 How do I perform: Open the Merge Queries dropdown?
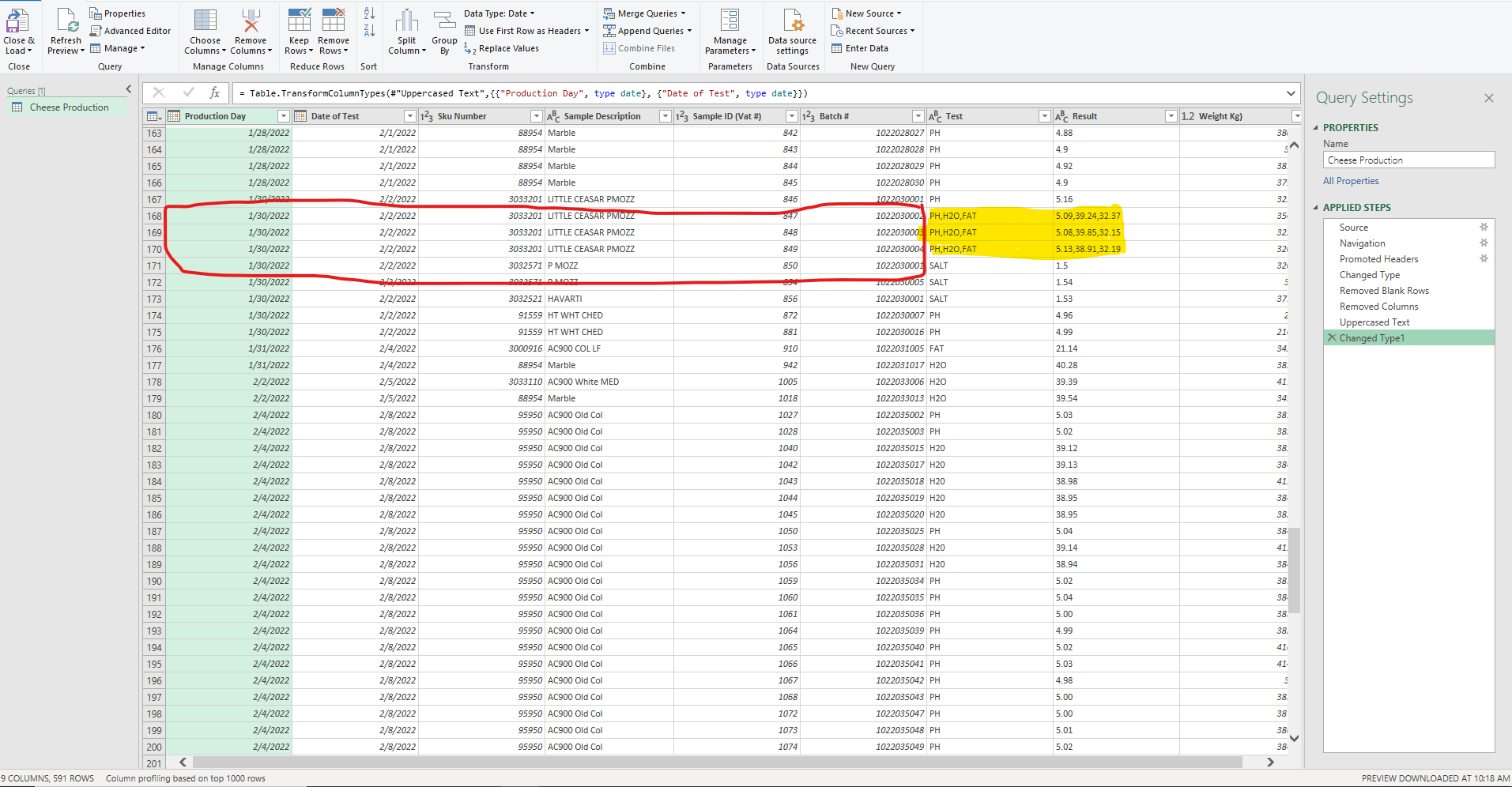644,13
